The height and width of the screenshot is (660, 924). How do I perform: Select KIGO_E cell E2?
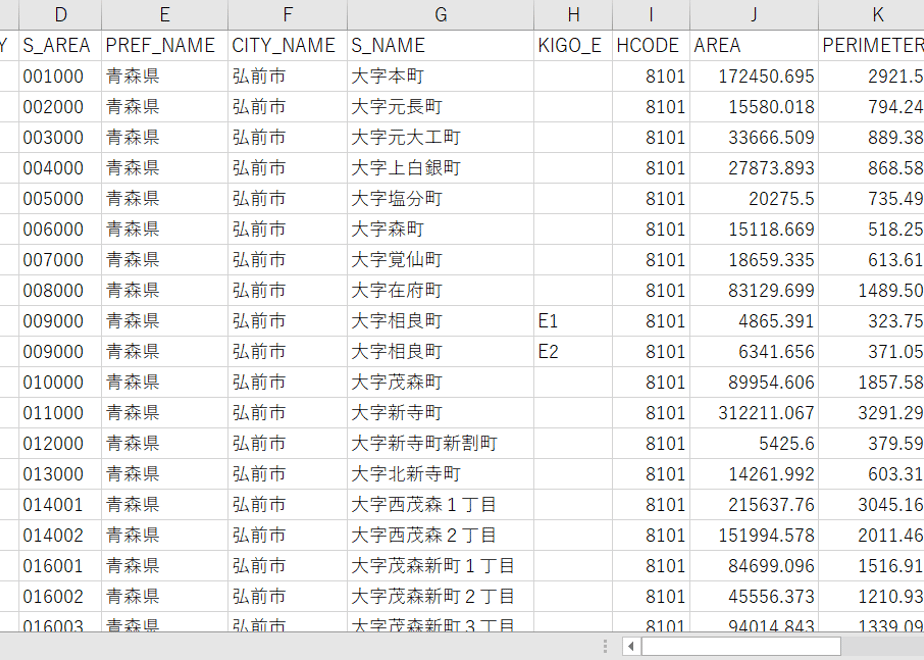click(x=573, y=352)
